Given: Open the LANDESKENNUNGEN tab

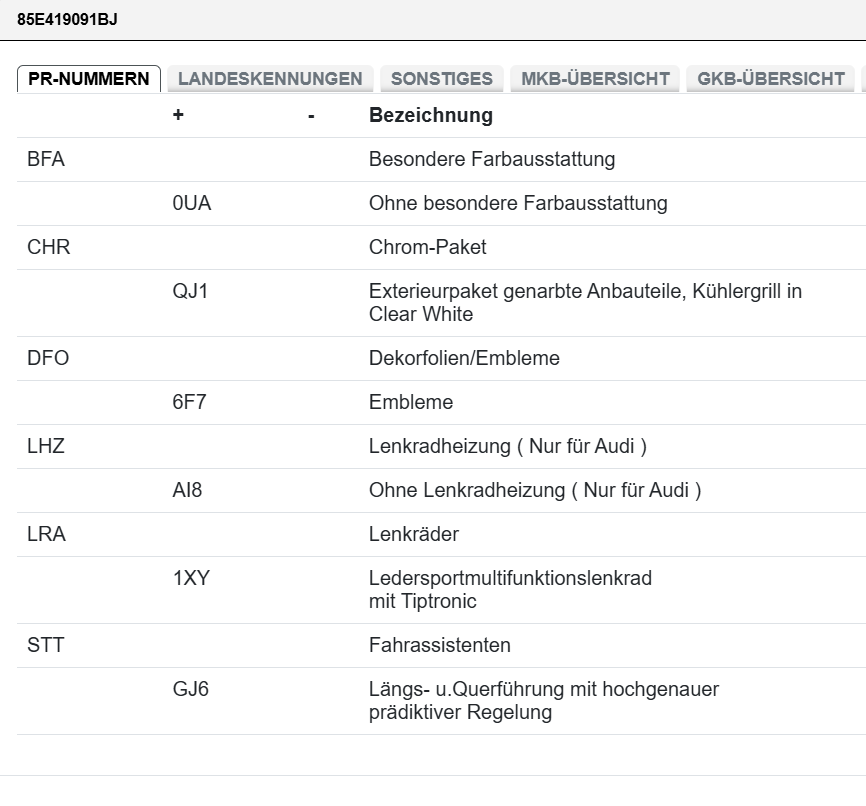Looking at the screenshot, I should coord(270,79).
